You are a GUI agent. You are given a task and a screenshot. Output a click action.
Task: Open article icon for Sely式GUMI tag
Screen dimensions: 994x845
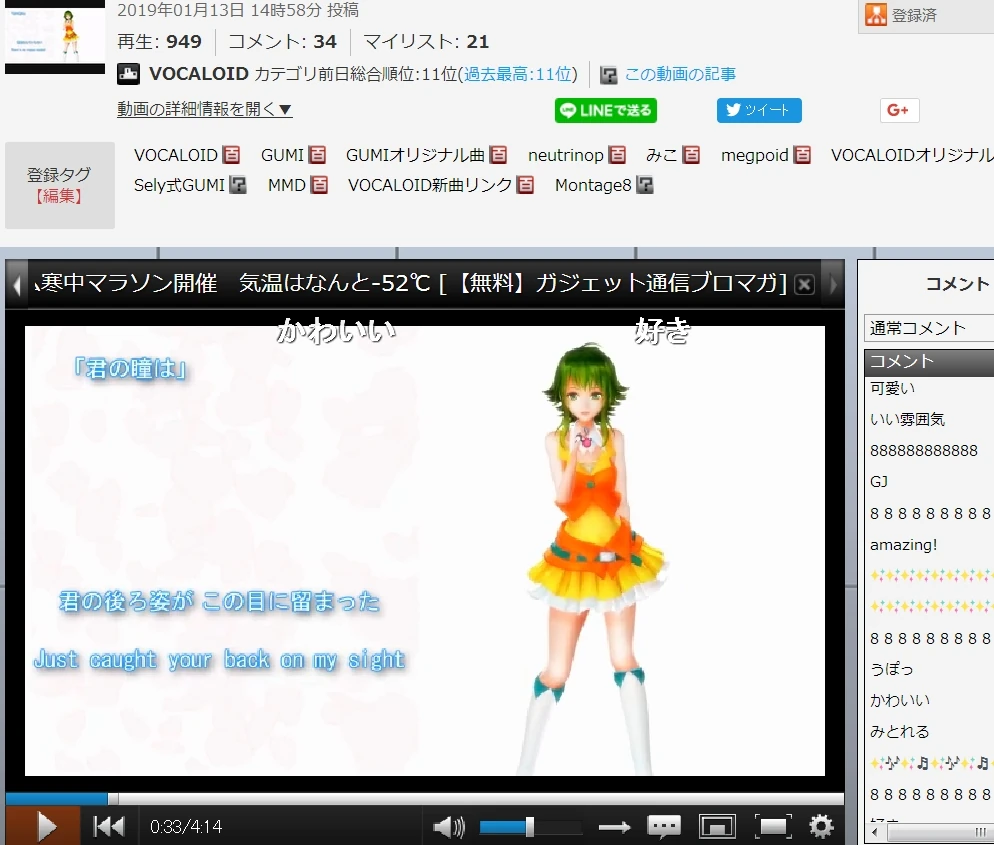(238, 185)
